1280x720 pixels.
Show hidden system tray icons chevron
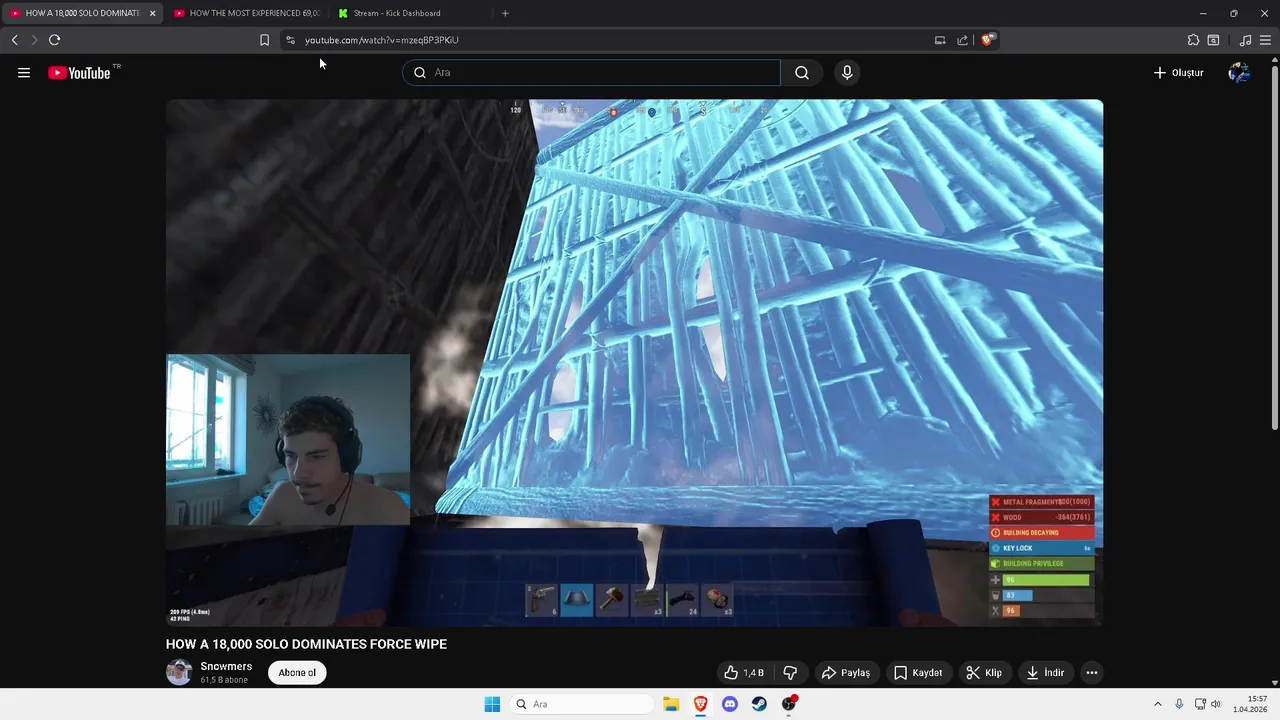1158,704
